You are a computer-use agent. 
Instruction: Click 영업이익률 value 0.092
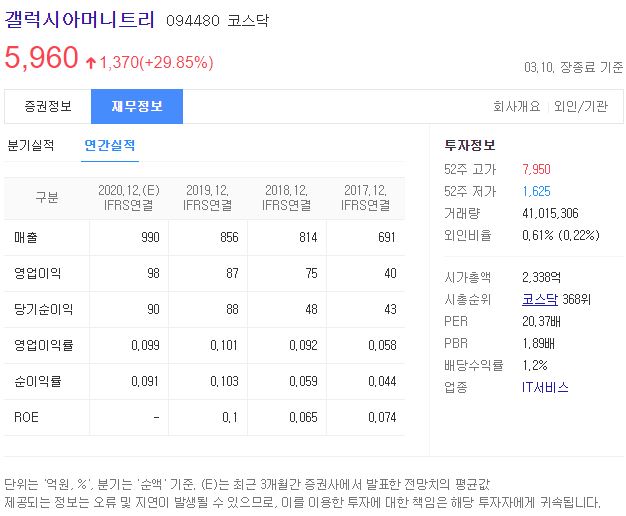[x=303, y=345]
